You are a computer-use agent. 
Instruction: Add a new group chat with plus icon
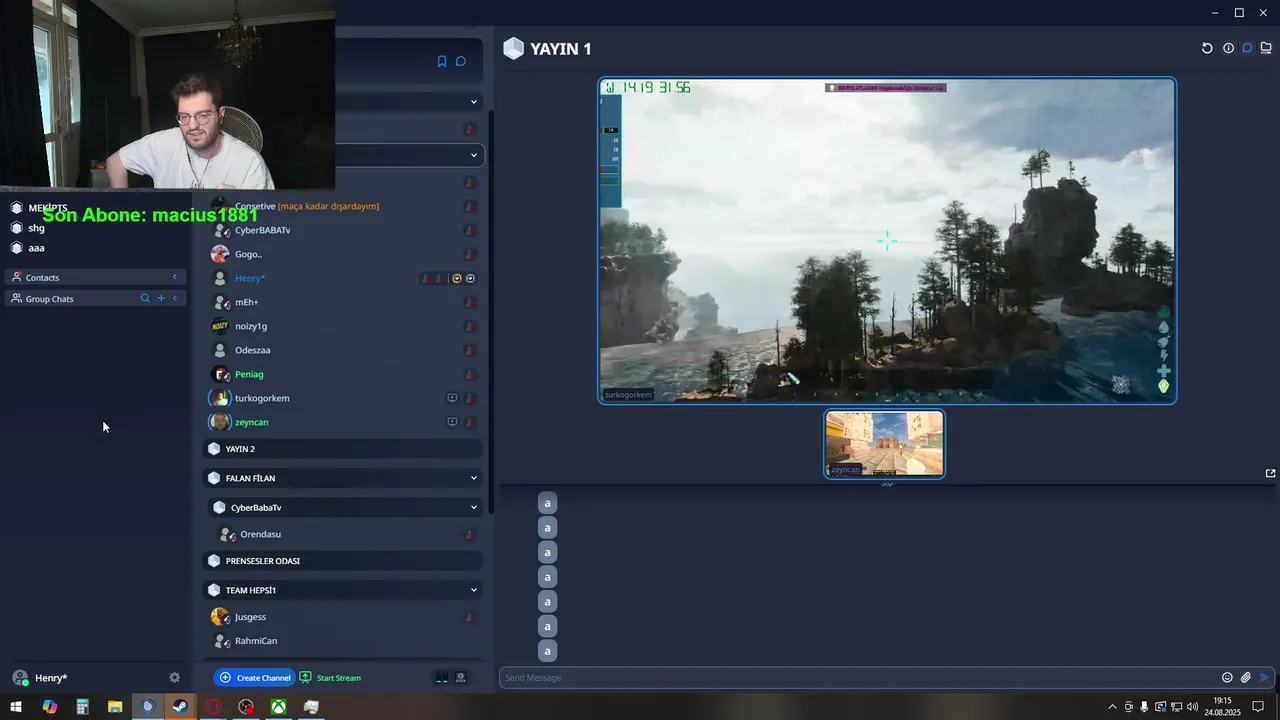pyautogui.click(x=161, y=298)
